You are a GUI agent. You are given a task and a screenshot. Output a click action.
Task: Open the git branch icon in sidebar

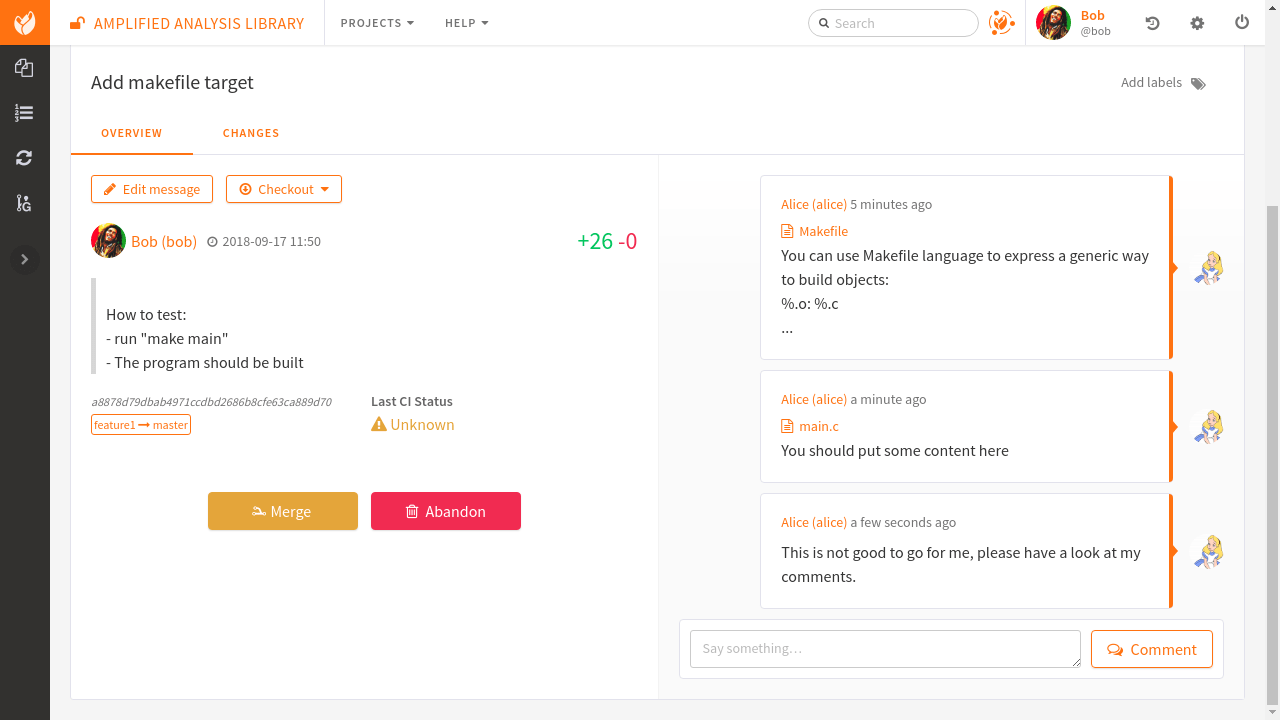tap(24, 203)
